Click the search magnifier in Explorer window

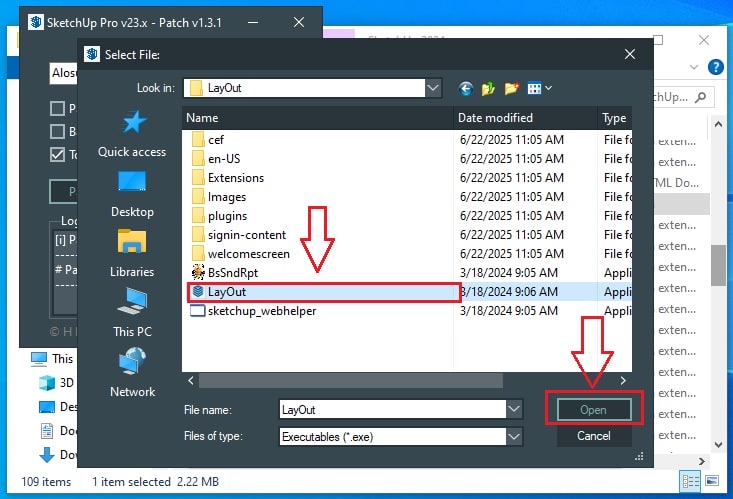(x=700, y=97)
